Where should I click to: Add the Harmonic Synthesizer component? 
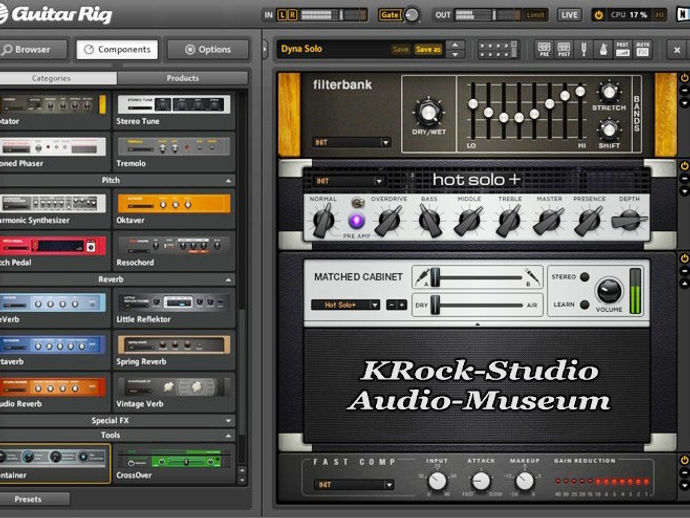pyautogui.click(x=54, y=209)
